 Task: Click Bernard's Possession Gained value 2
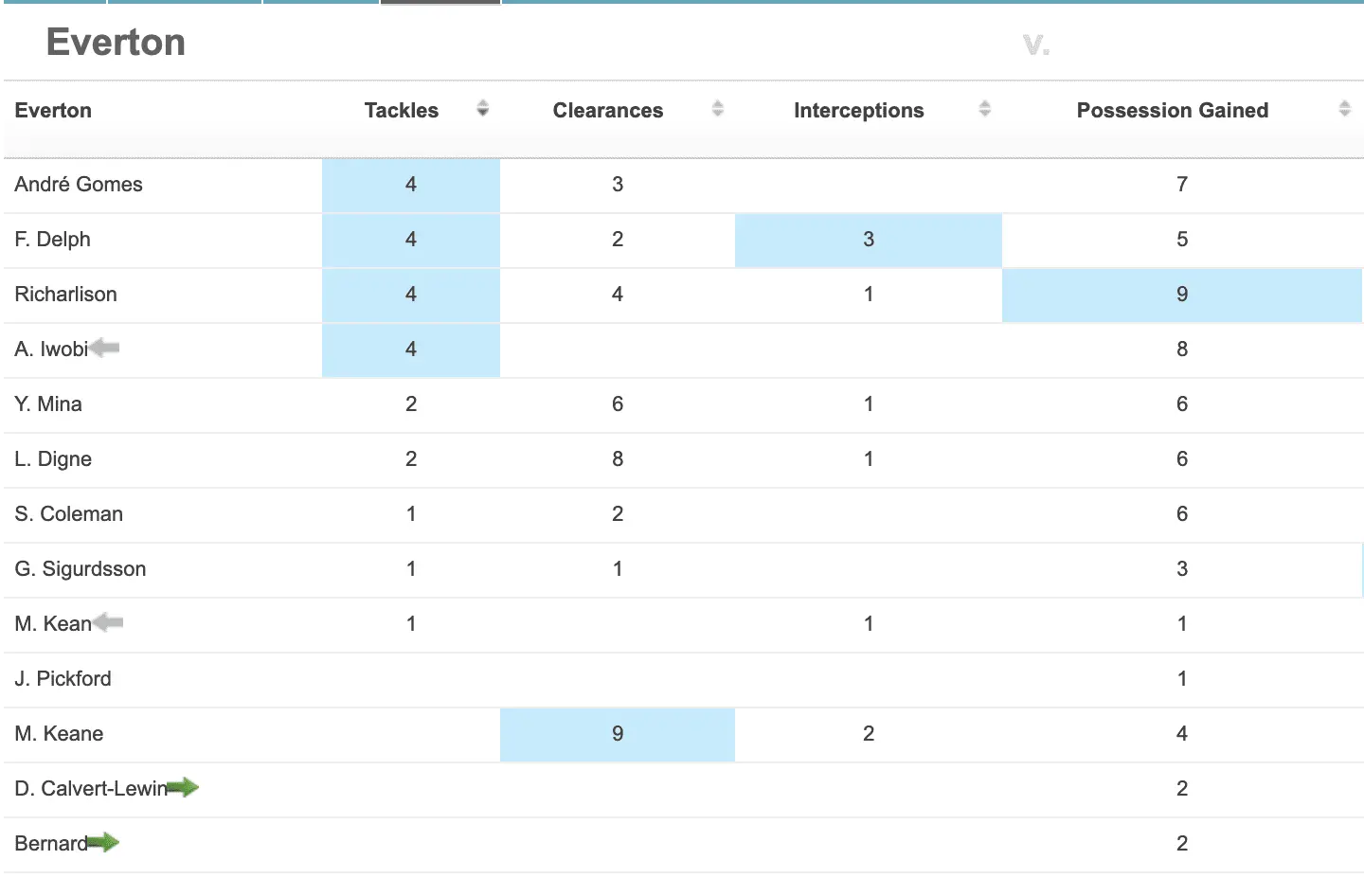(1182, 844)
